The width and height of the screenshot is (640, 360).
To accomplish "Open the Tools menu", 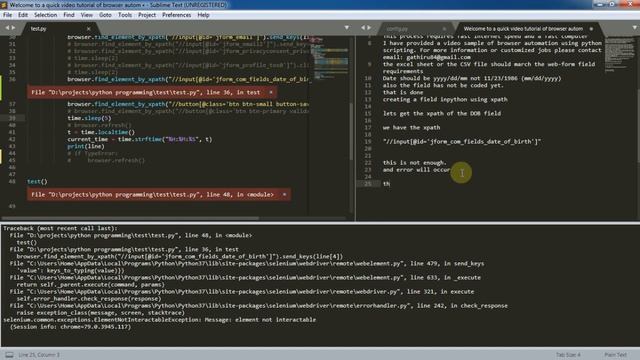I will (125, 15).
